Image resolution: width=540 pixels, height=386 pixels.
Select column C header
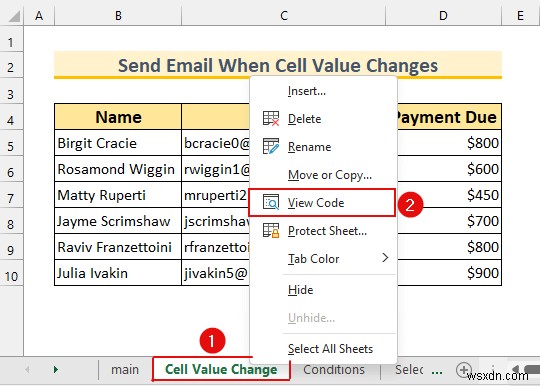coord(283,16)
